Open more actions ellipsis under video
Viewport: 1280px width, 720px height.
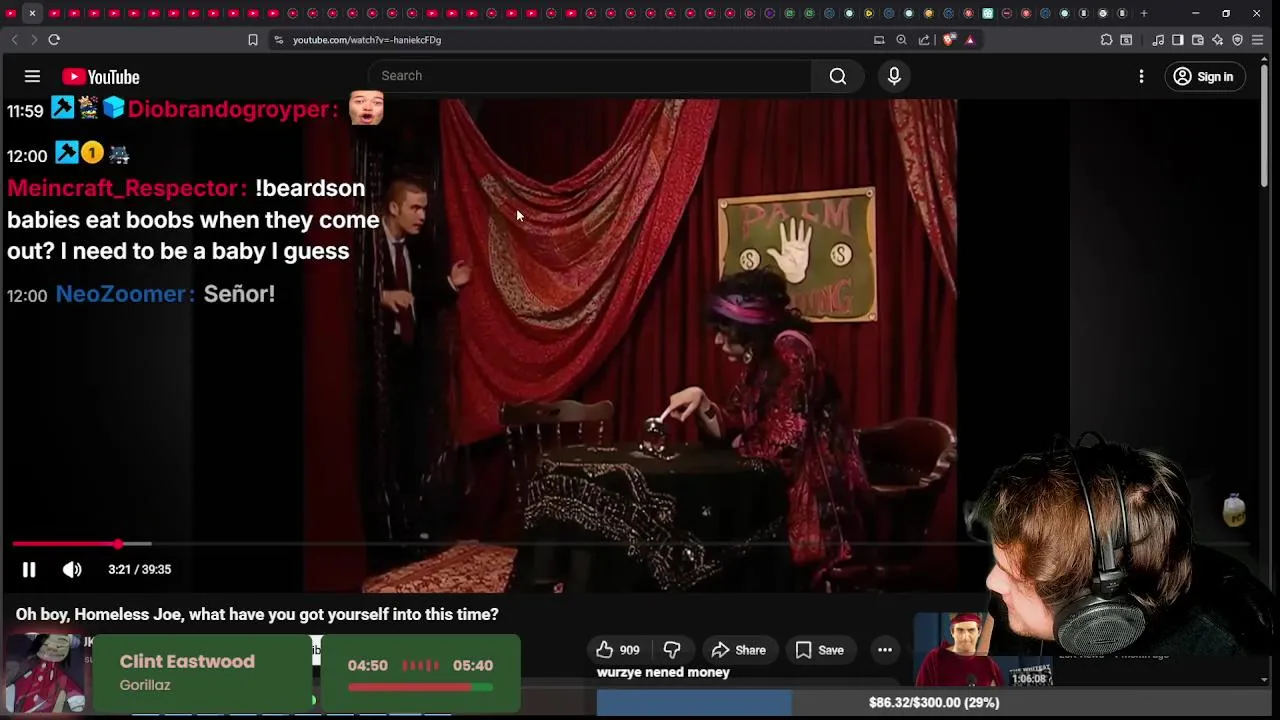(885, 650)
